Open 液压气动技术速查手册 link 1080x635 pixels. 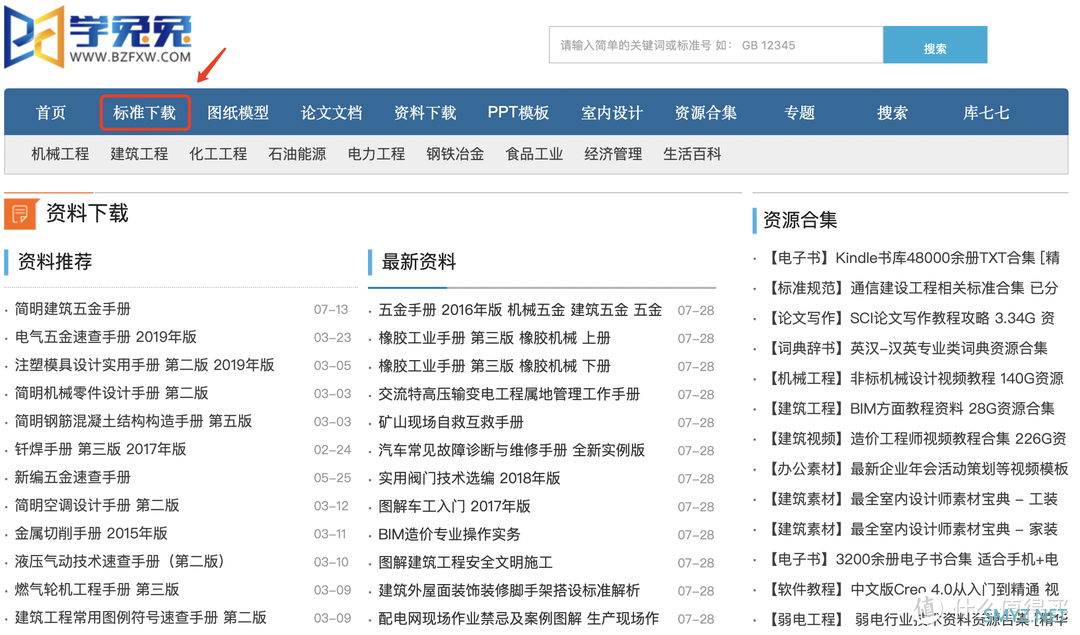tap(120, 561)
